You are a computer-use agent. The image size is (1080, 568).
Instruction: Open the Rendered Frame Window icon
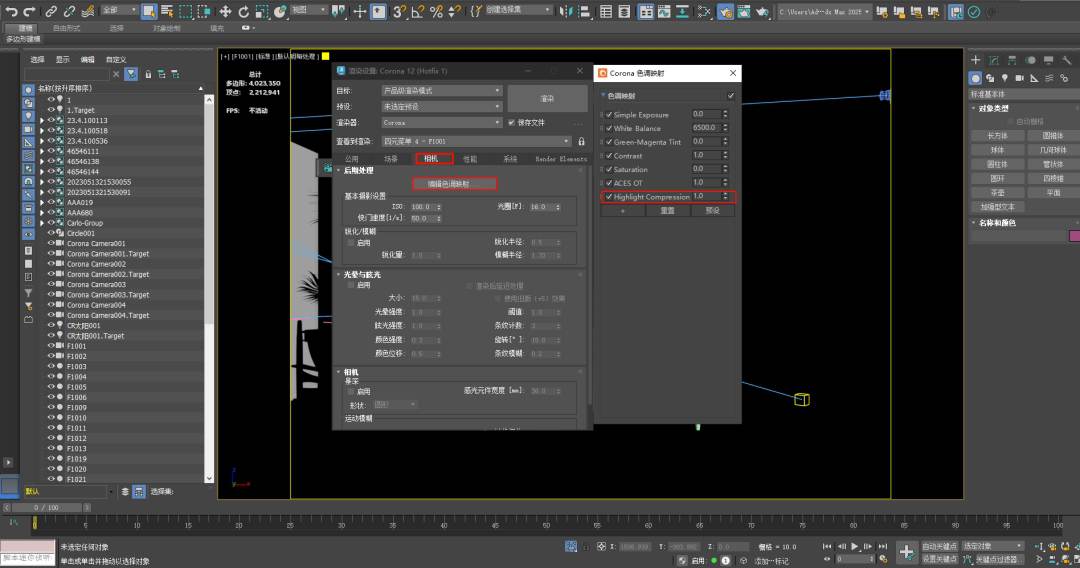(x=743, y=11)
